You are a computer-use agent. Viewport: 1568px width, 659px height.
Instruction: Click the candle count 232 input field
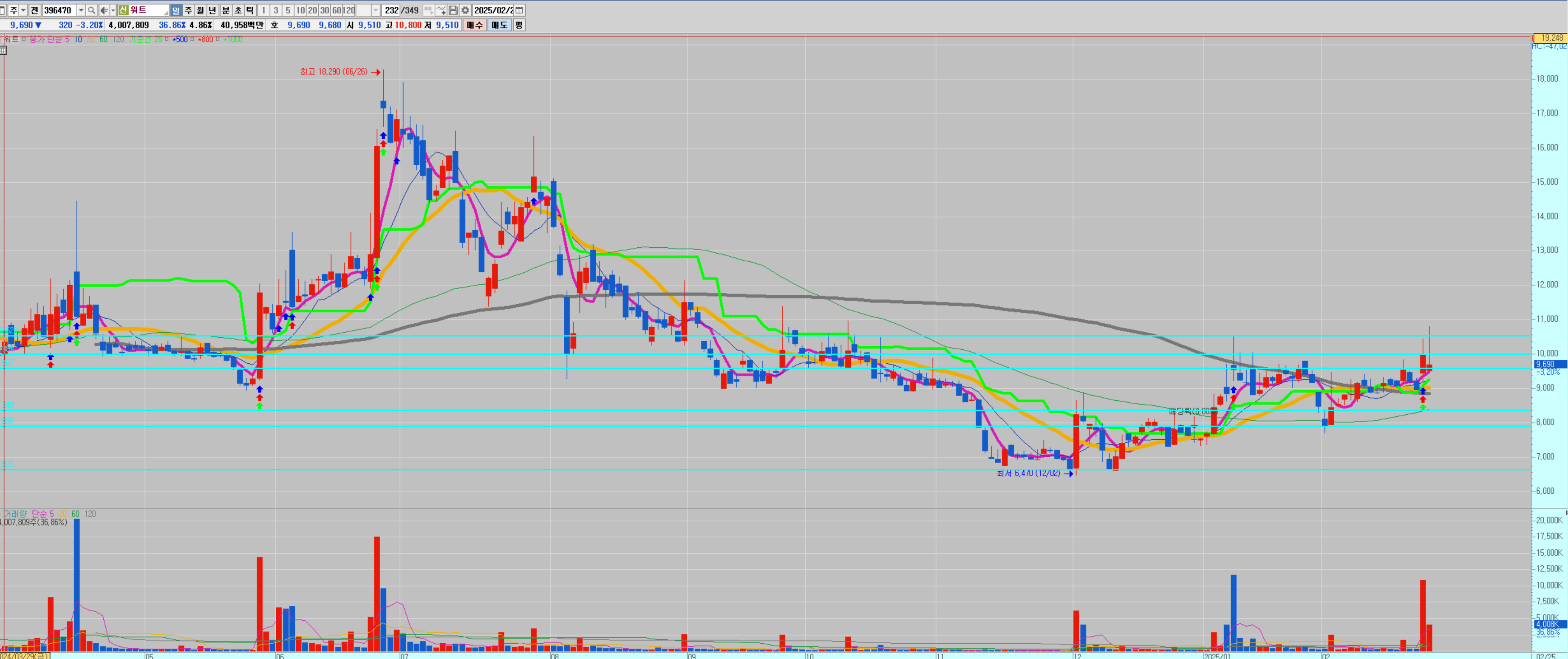click(391, 10)
